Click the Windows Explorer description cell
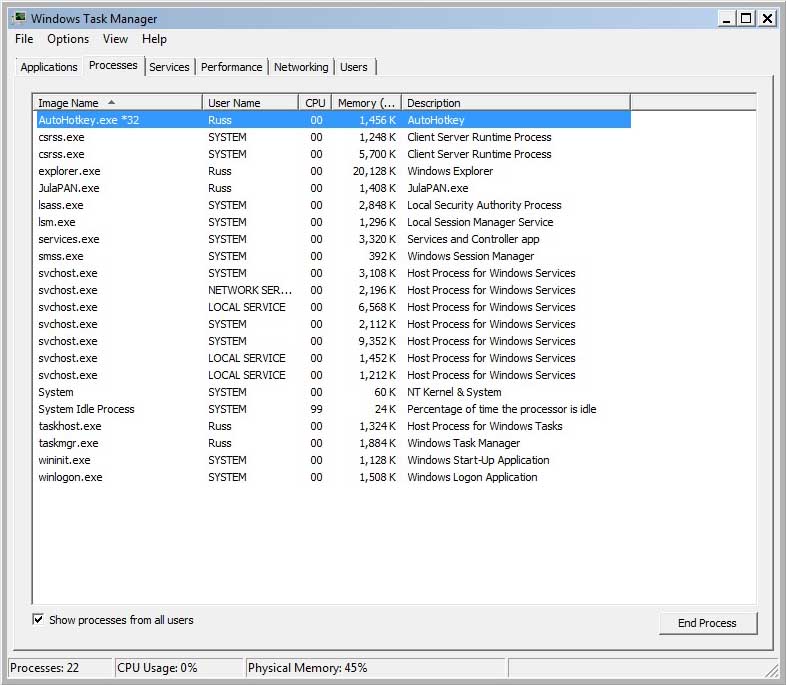Image resolution: width=786 pixels, height=685 pixels. coord(450,171)
